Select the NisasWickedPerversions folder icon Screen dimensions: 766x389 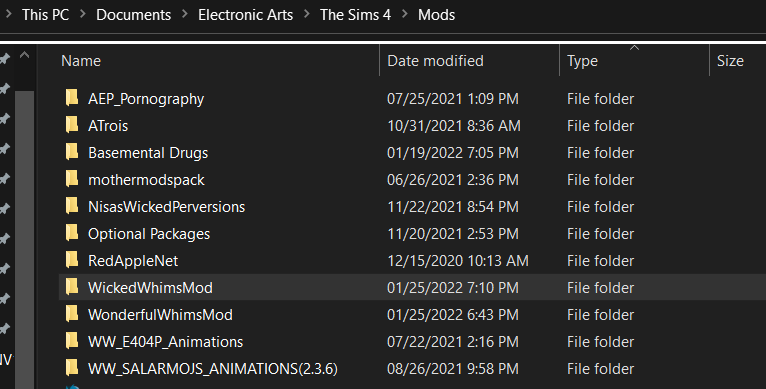[x=72, y=206]
